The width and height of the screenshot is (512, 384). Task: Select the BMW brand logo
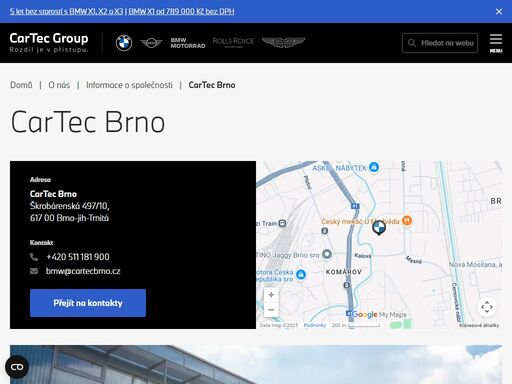pyautogui.click(x=124, y=43)
